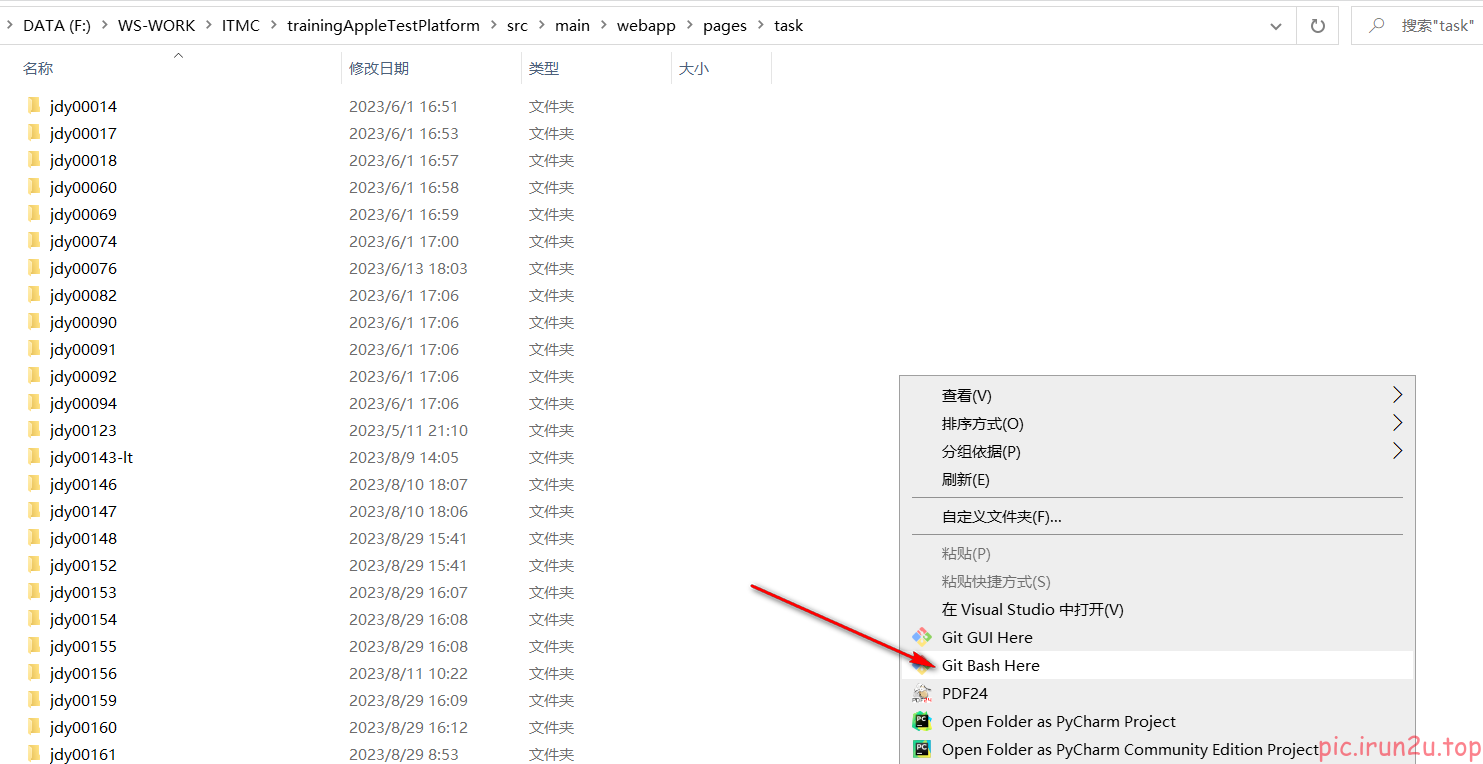Choose 自定义文件夹(F)... menu entry
Viewport: 1483px width, 764px height.
(1001, 517)
